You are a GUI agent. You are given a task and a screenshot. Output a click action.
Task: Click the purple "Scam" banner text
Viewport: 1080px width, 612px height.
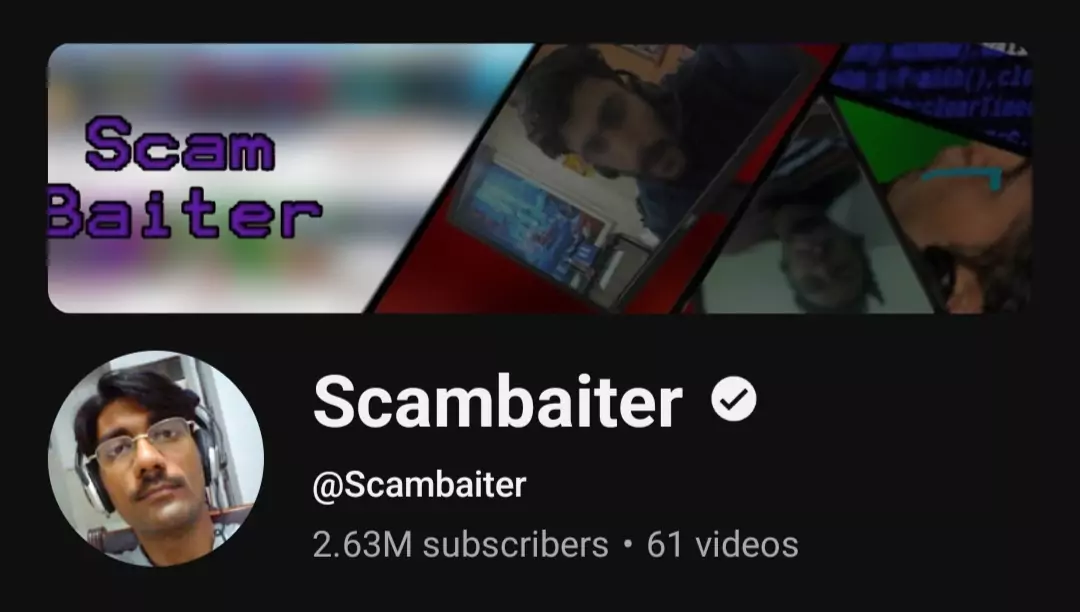180,143
